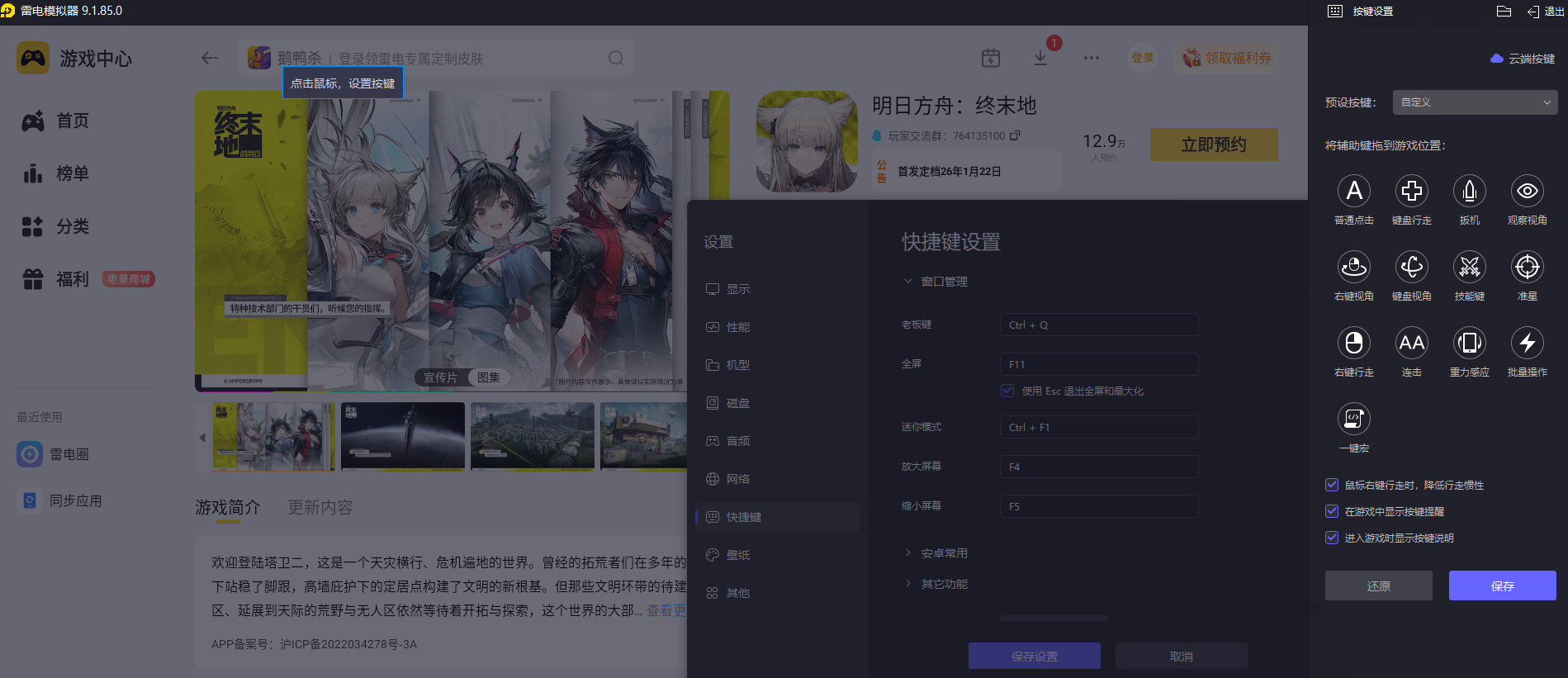Click the 保存设置 button
1568x678 pixels.
1035,656
